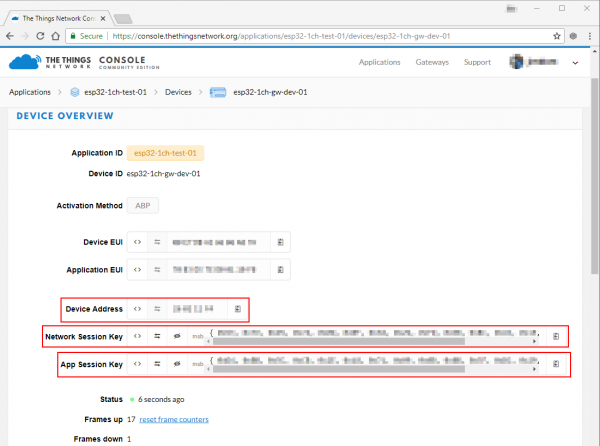This screenshot has height=446, width=600.
Task: Copy Device Address to clipboard
Action: pos(238,309)
